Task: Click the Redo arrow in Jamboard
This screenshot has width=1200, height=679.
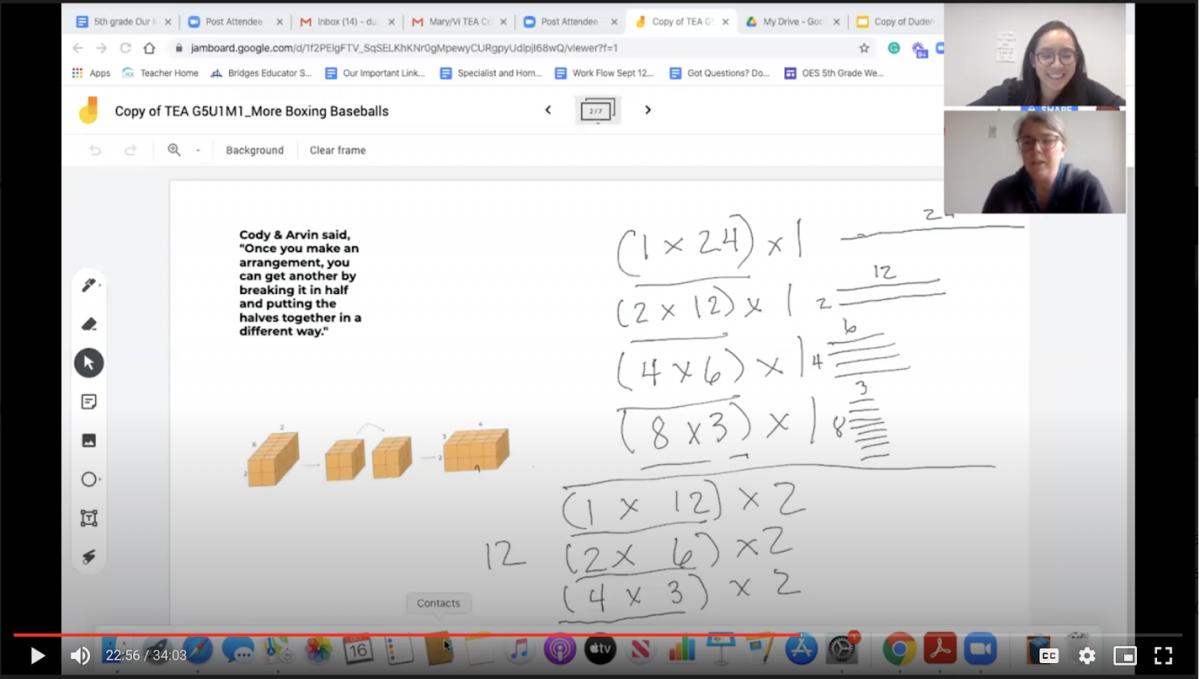Action: click(130, 150)
